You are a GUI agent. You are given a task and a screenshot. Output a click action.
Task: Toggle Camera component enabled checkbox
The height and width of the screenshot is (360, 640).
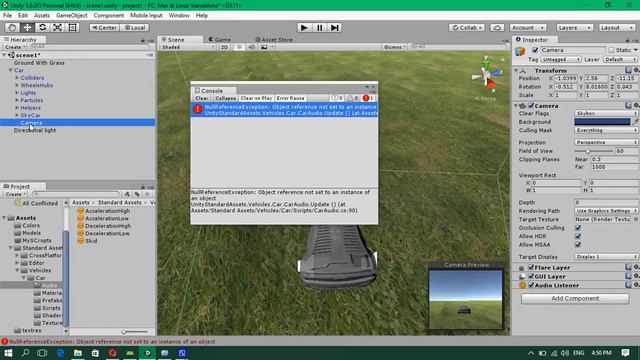[x=531, y=105]
